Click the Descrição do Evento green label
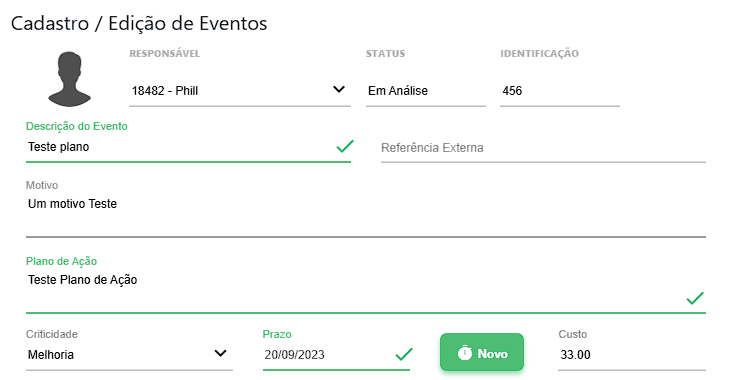Viewport: 741px width, 380px height. (77, 126)
